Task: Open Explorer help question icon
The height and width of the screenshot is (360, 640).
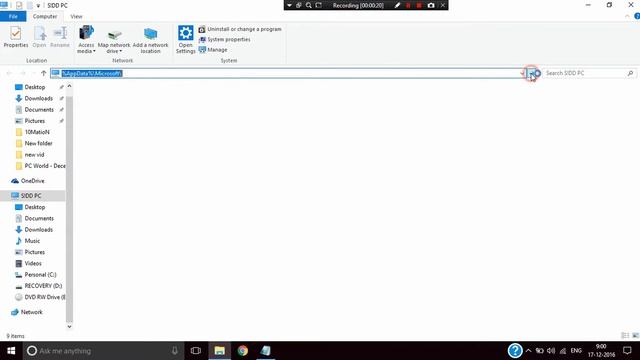Action: click(637, 16)
